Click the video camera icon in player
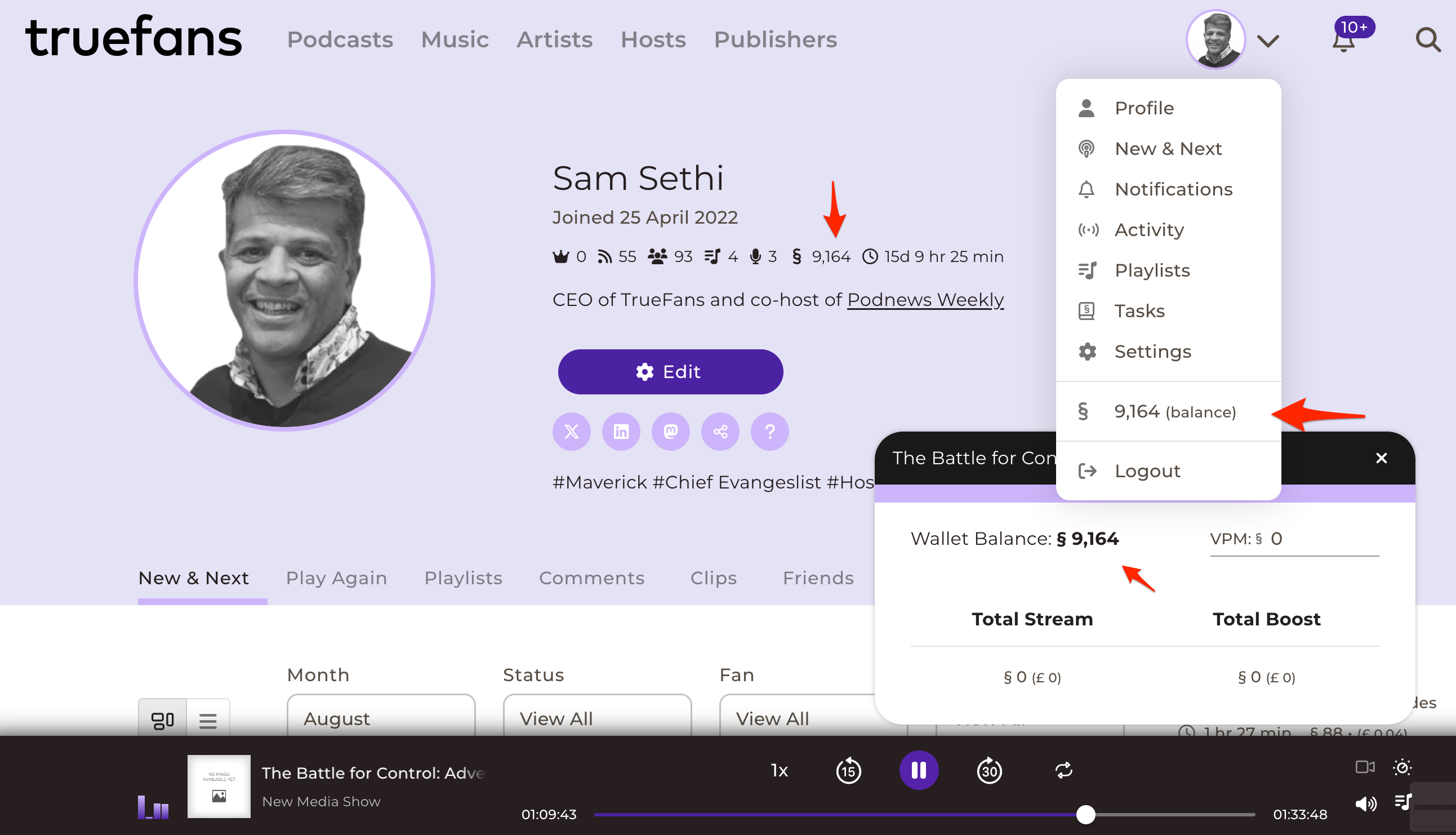The image size is (1456, 835). pyautogui.click(x=1365, y=767)
